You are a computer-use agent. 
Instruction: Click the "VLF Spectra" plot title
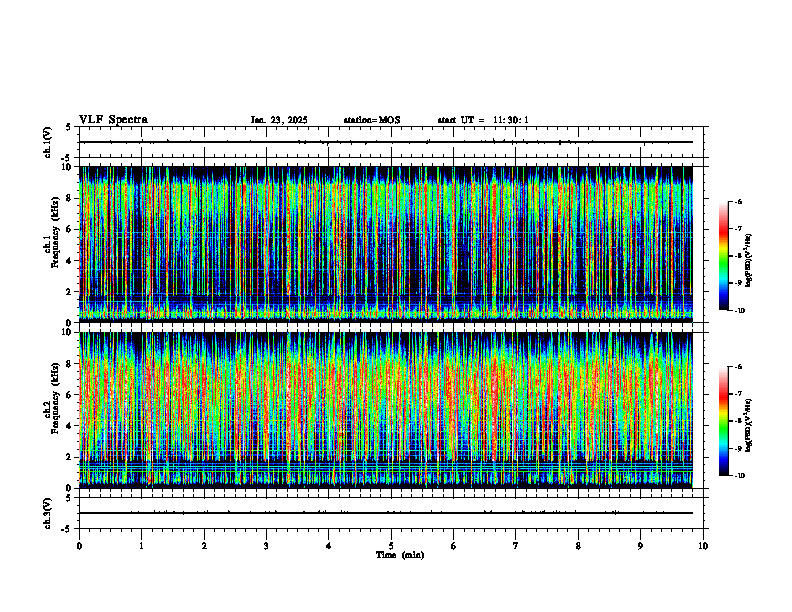click(113, 120)
